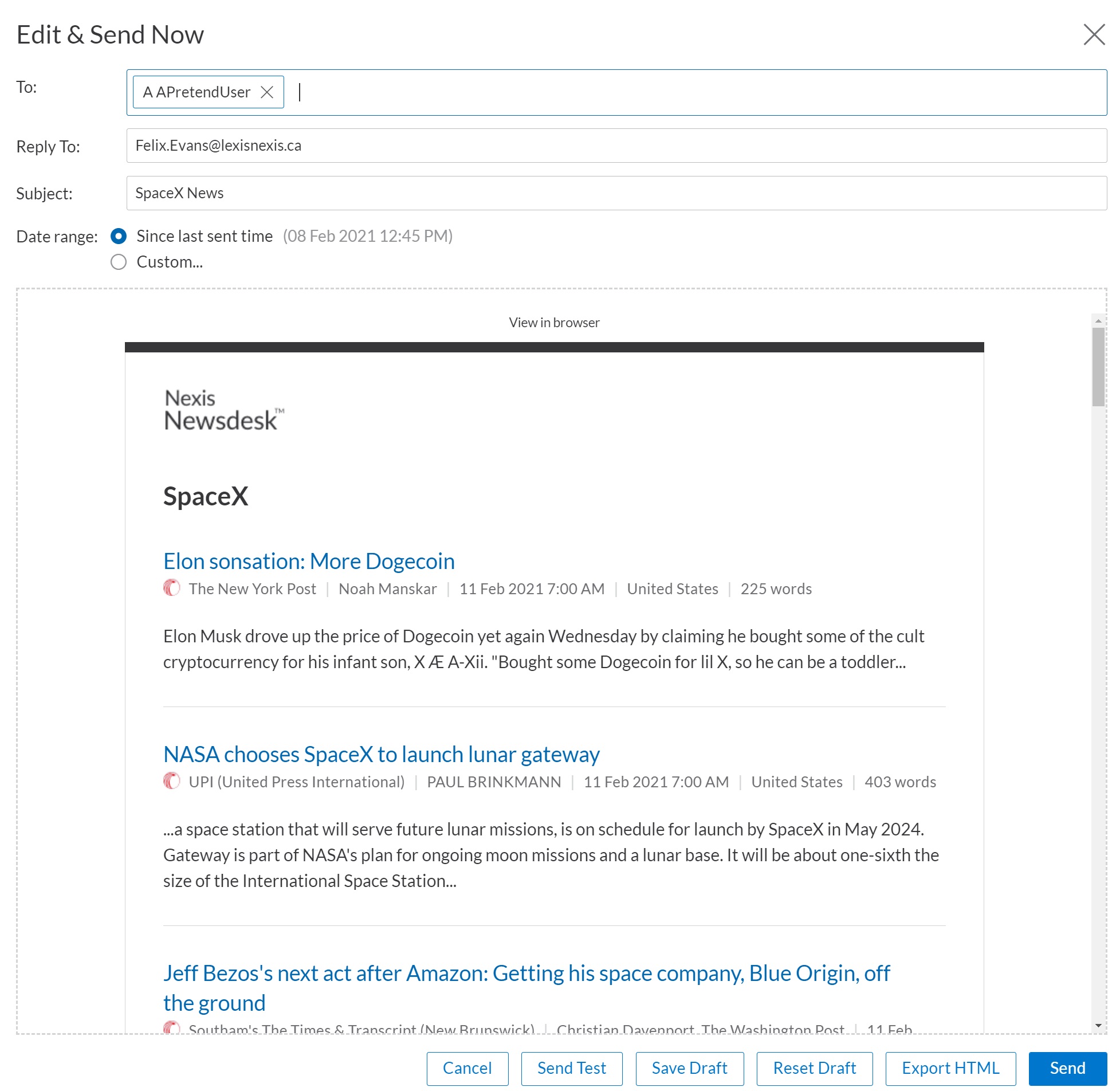1120x1091 pixels.
Task: Open Elon sonsation: More Dogecoin article
Action: coord(309,561)
